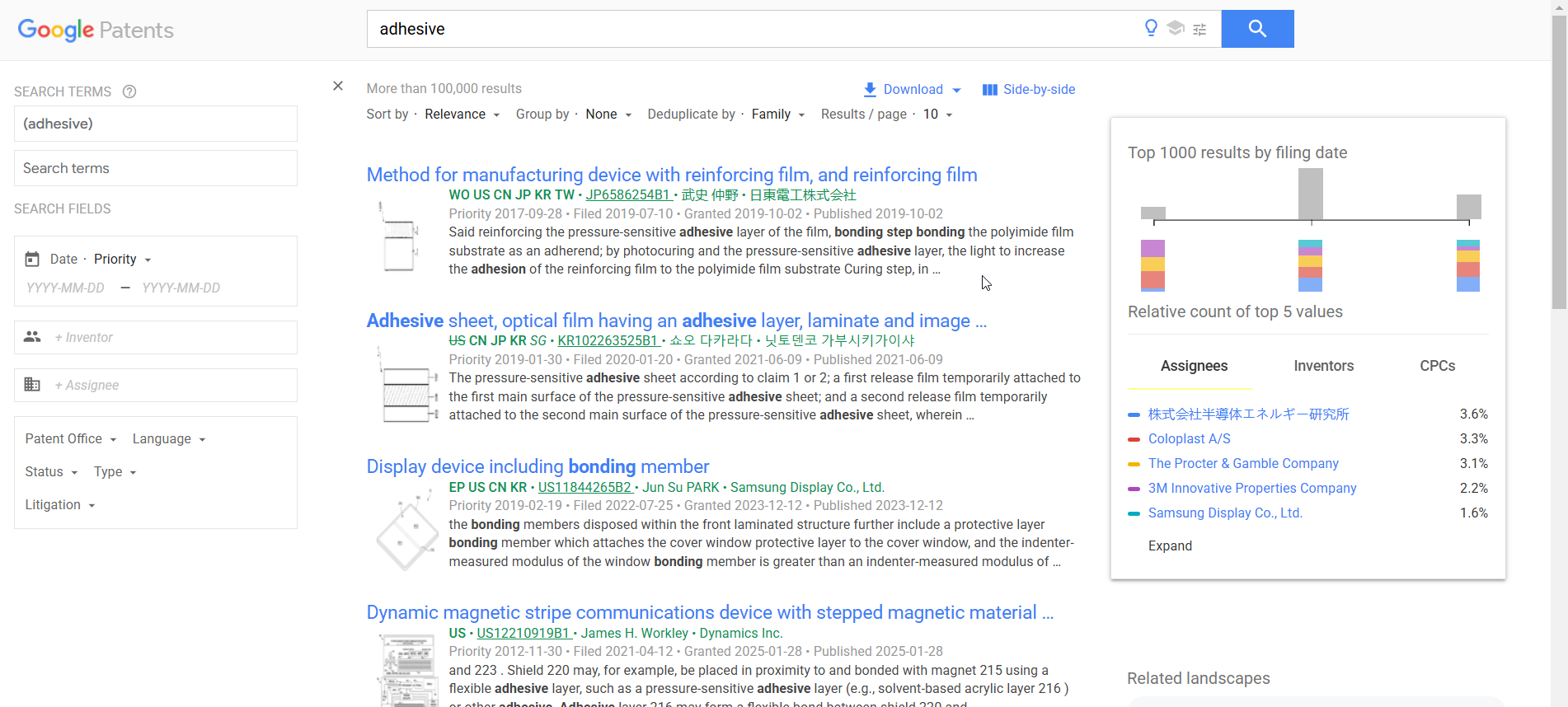Click the Japanese-named top assignee at 3.6%
Image resolution: width=1568 pixels, height=707 pixels.
click(x=1248, y=414)
